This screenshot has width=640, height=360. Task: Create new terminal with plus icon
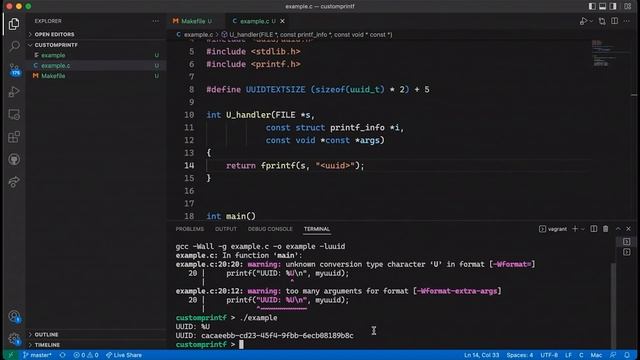[x=575, y=229]
